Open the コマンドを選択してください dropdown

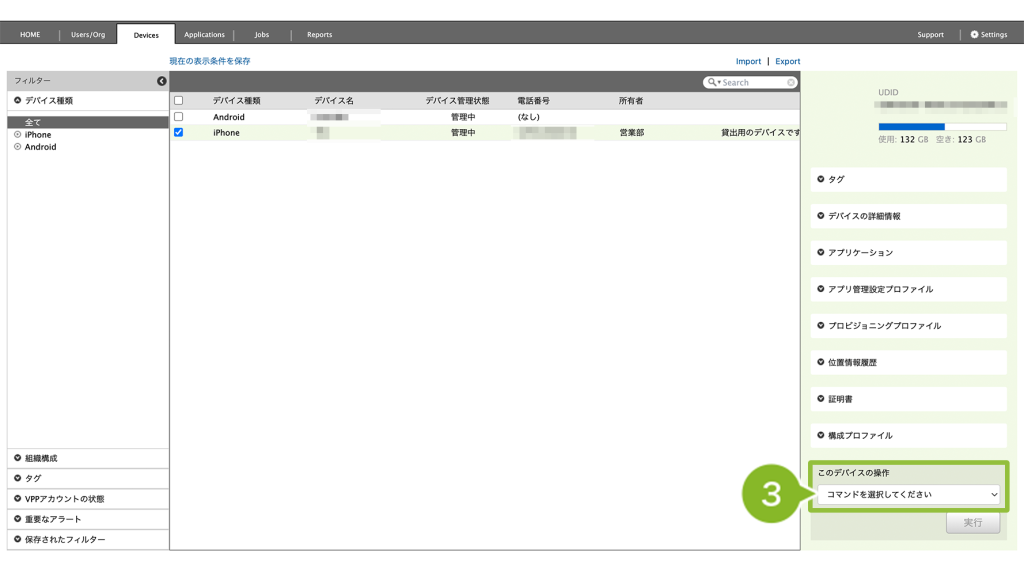908,494
